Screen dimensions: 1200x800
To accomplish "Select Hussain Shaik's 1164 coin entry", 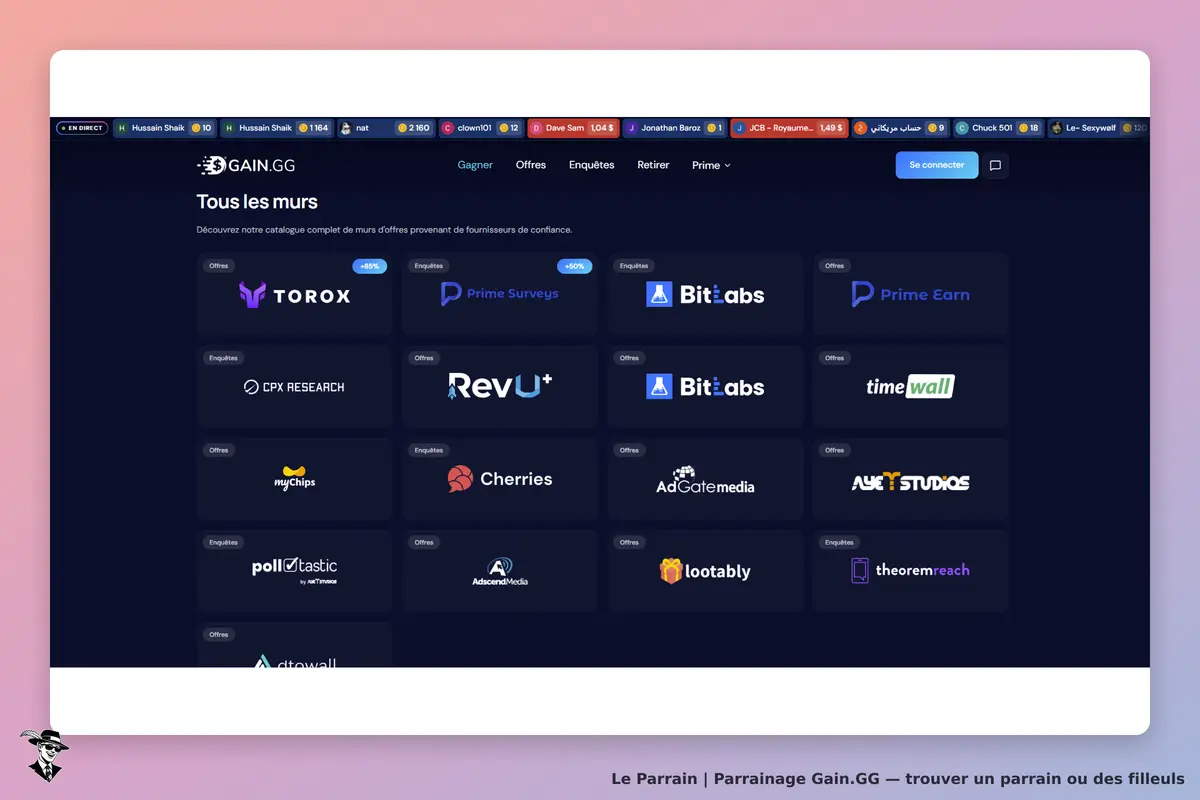I will coord(277,128).
